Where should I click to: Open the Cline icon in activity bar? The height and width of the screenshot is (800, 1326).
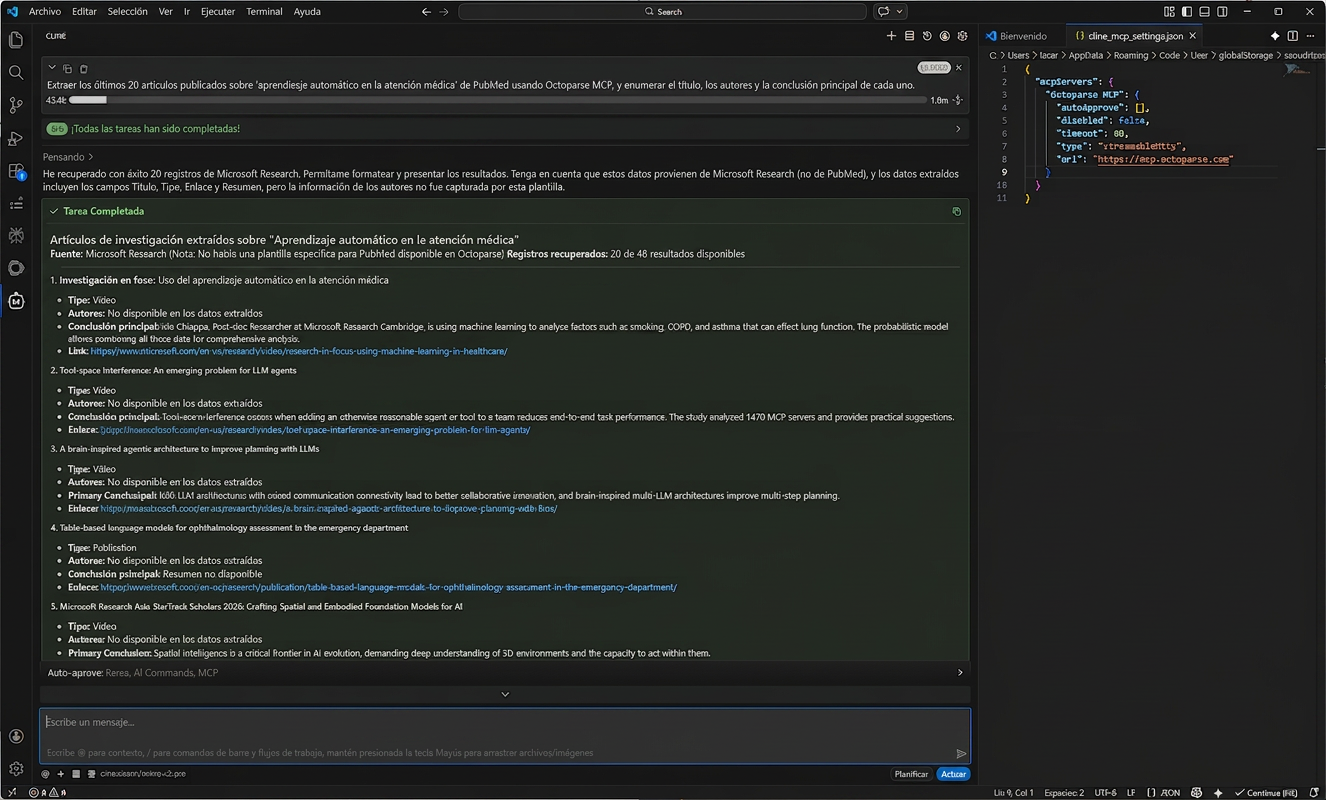pos(16,300)
